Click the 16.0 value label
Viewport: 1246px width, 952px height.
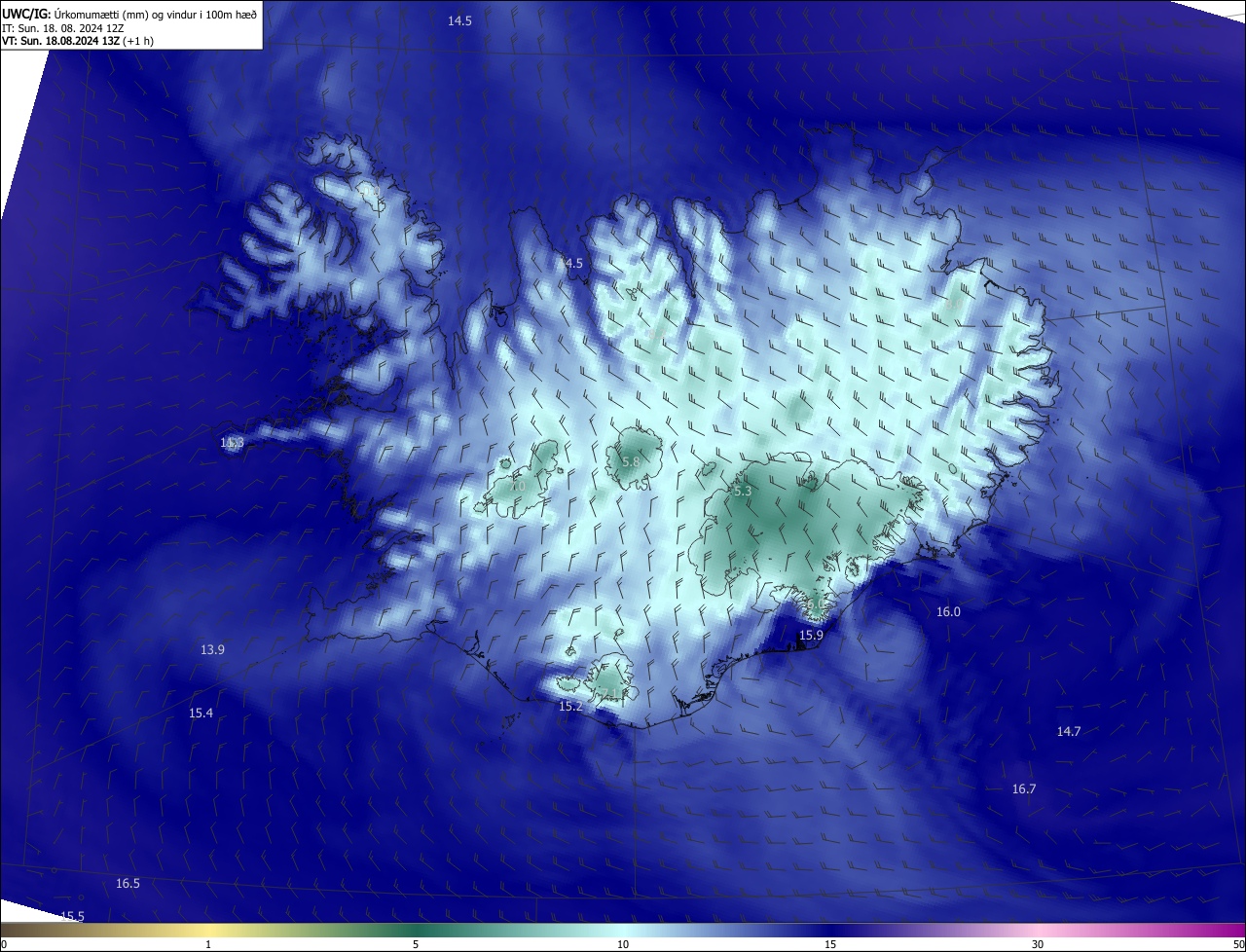point(948,611)
